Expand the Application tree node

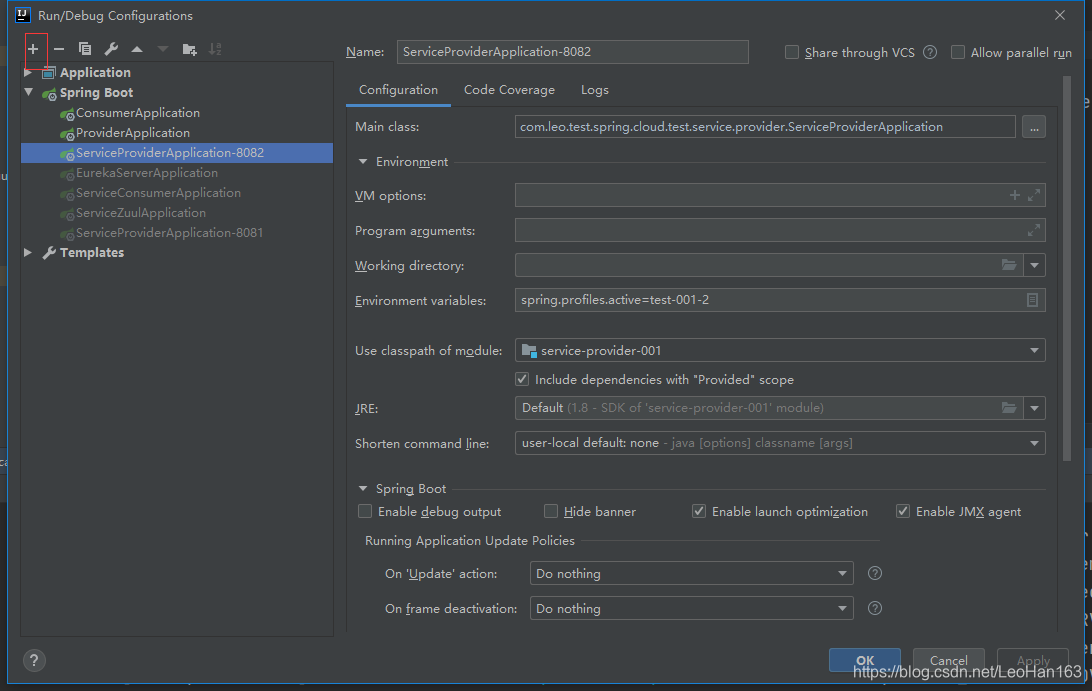coord(28,72)
